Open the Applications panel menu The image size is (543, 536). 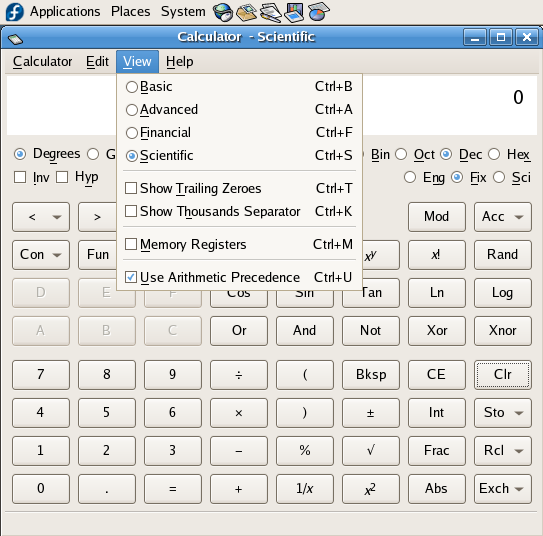(65, 11)
